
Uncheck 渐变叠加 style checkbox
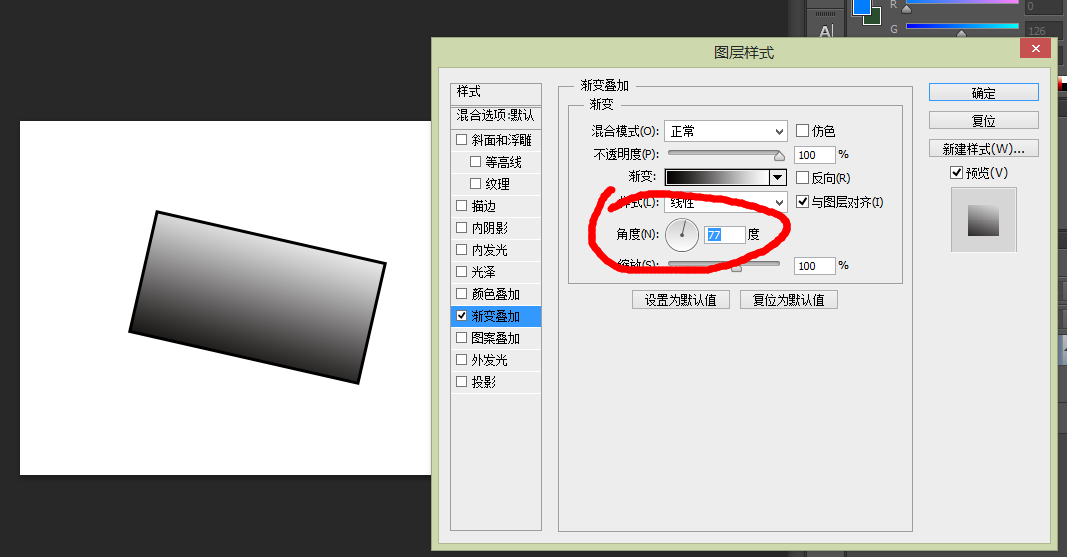tap(461, 316)
